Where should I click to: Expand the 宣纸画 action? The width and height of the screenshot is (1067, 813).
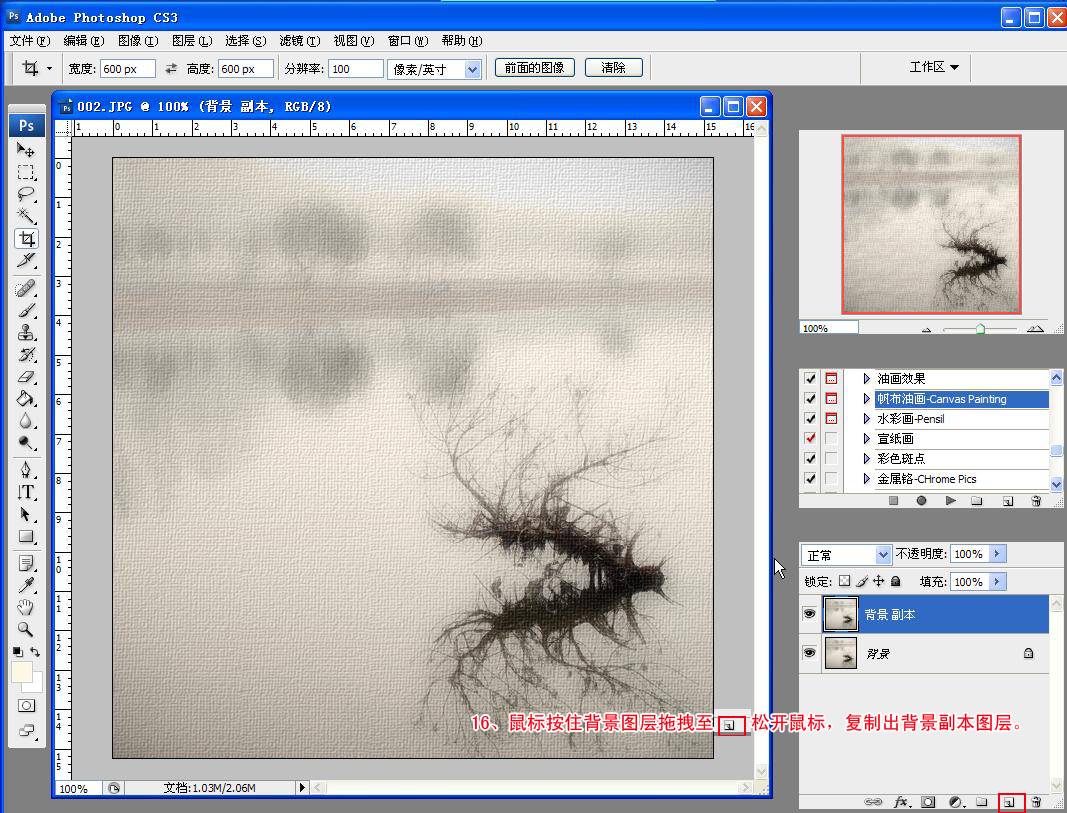point(866,439)
